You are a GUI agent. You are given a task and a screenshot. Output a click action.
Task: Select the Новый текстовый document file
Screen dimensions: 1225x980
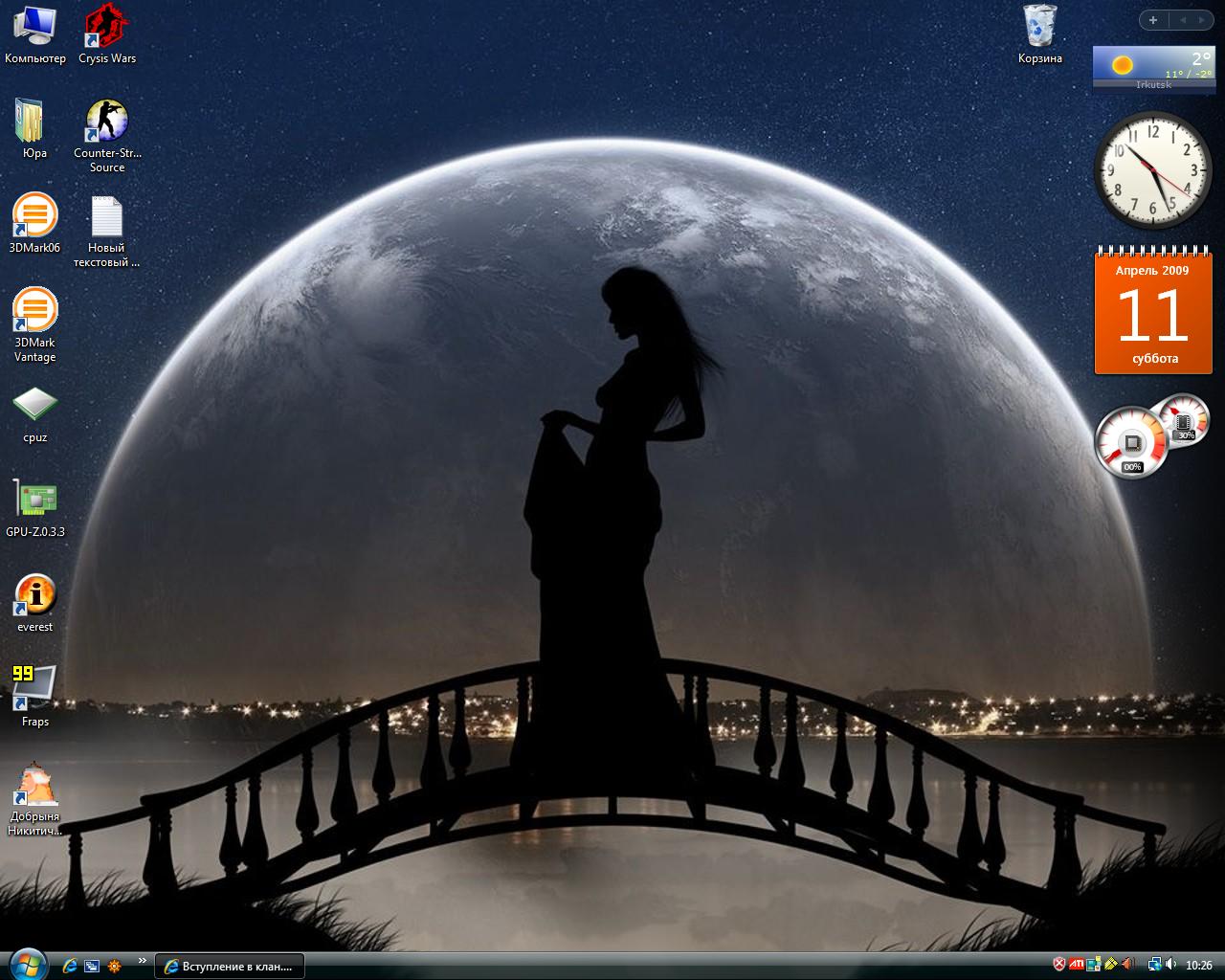tap(107, 231)
